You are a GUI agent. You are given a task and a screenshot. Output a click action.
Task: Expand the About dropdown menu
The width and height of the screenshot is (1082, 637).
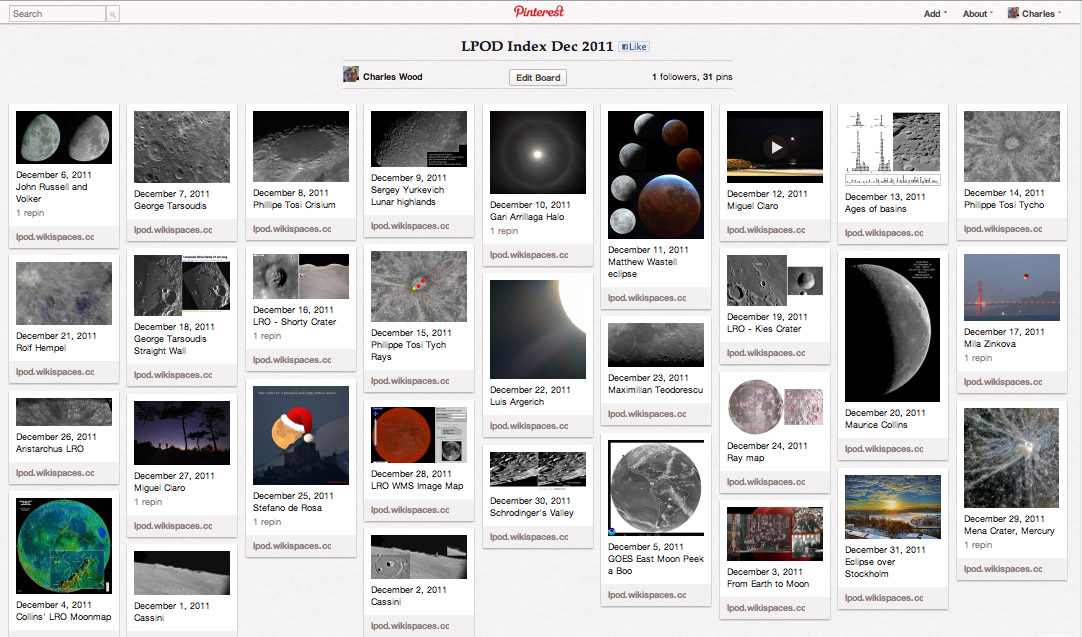coord(977,14)
